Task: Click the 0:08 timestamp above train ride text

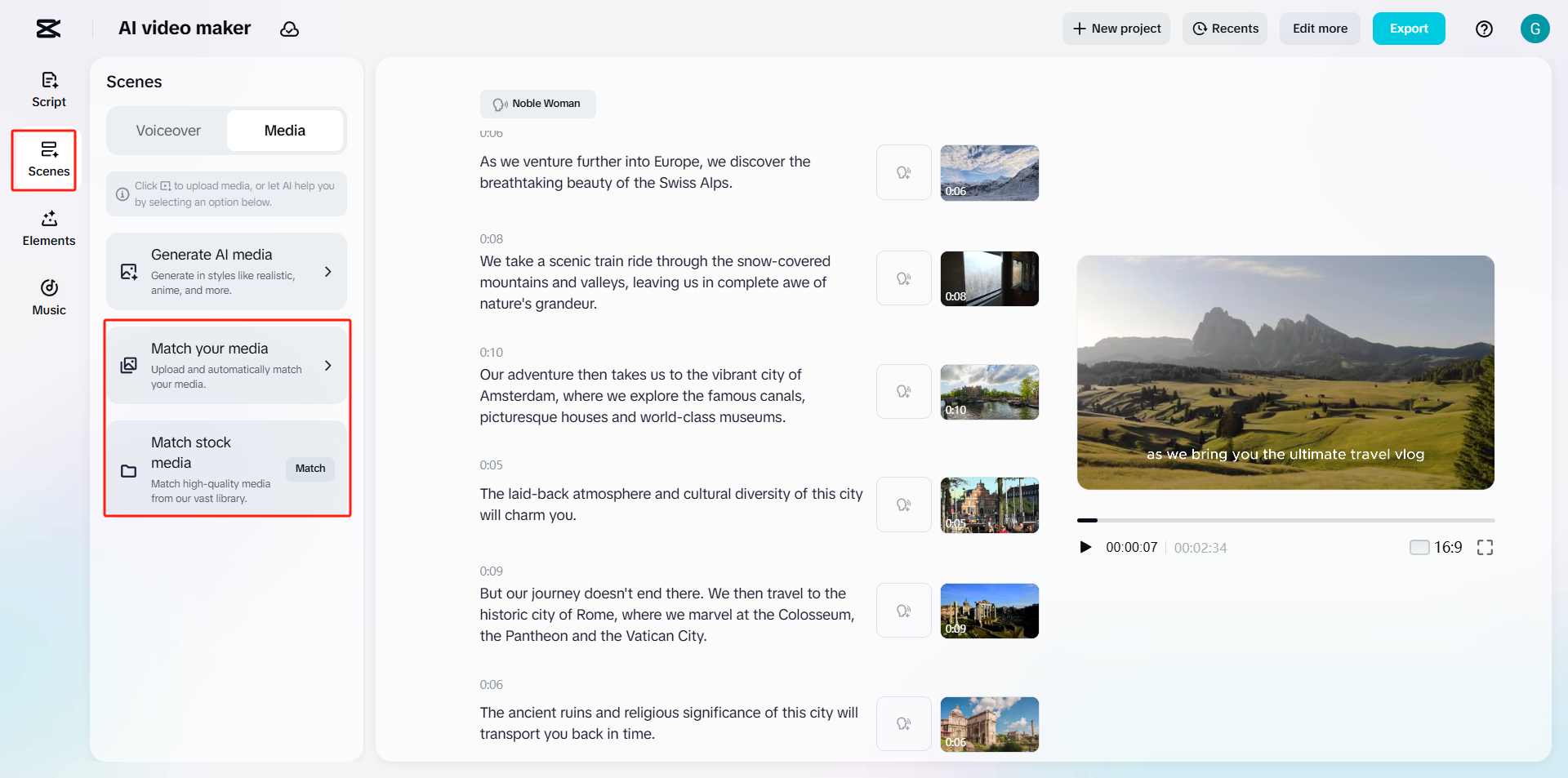Action: (491, 239)
